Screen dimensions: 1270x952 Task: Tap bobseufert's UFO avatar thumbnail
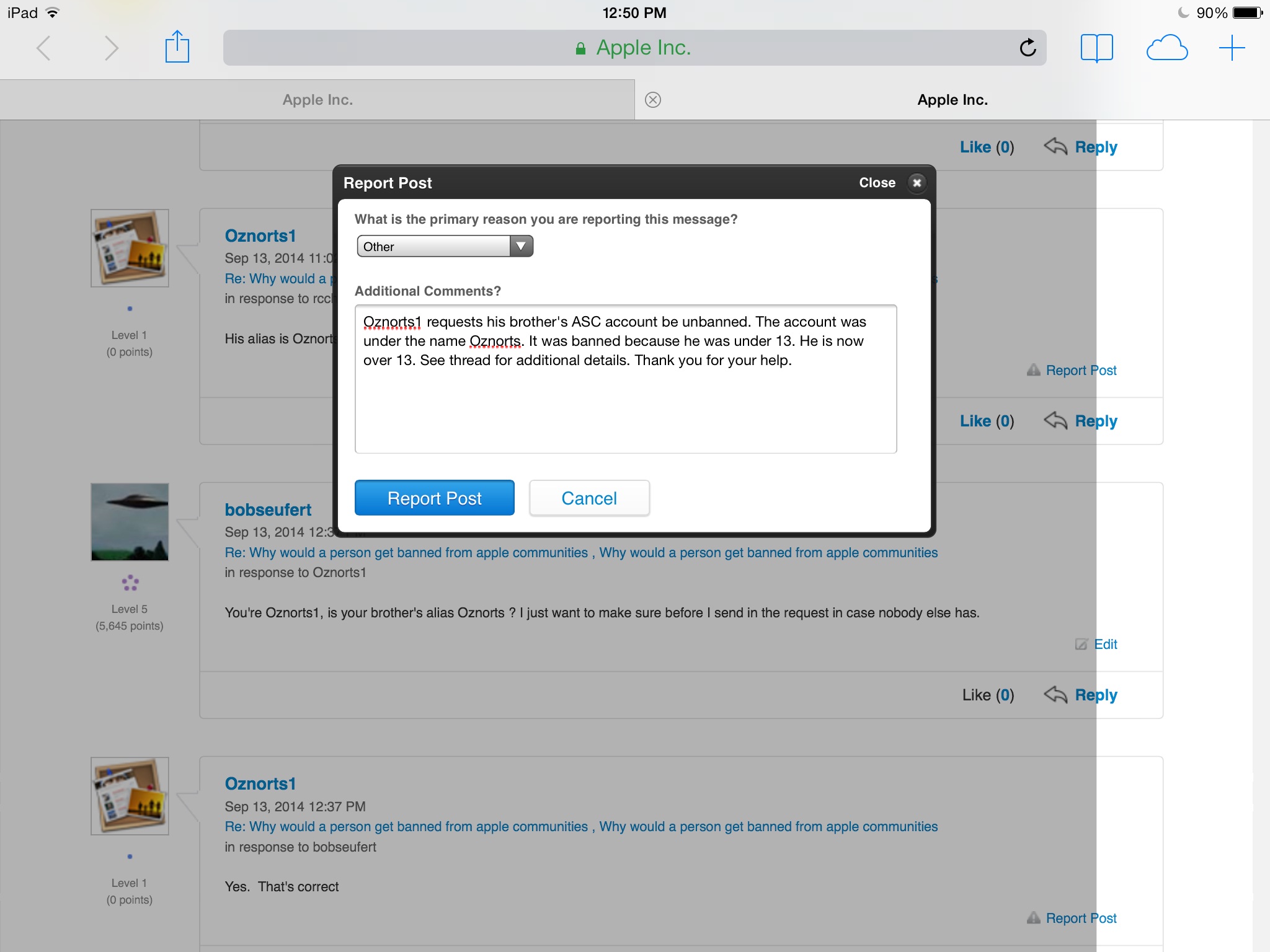click(130, 522)
